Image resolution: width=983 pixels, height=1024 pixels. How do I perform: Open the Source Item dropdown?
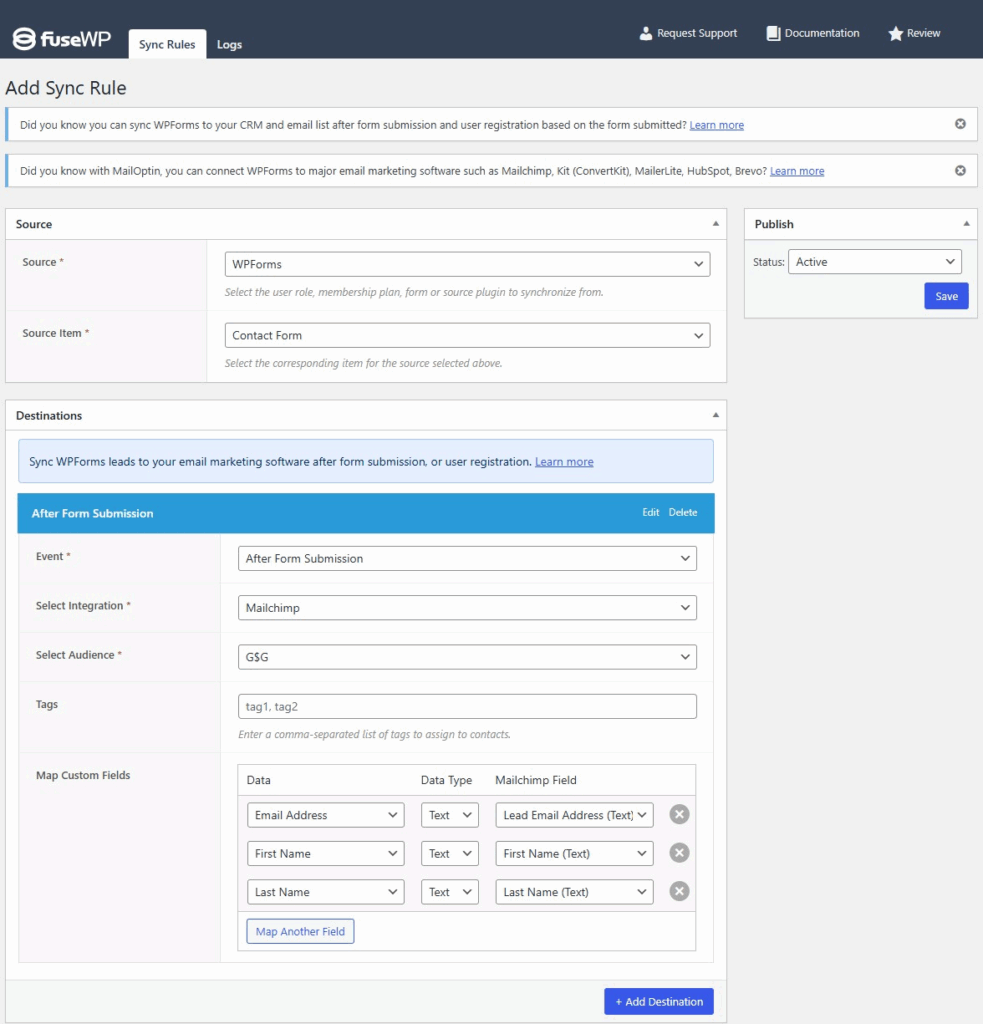coord(467,335)
